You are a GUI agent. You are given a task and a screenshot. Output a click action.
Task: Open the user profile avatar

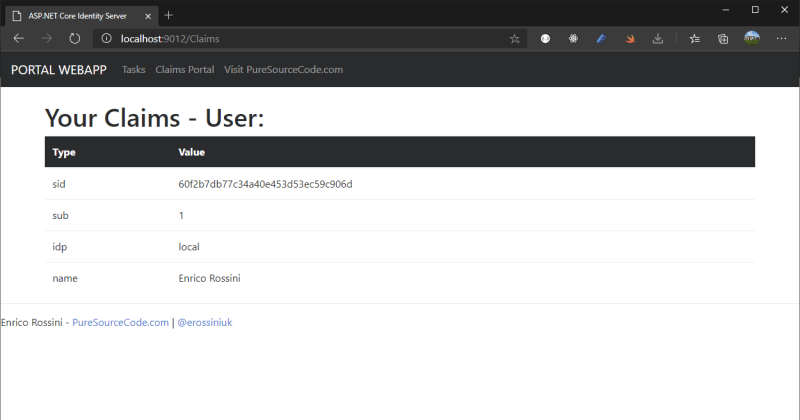pyautogui.click(x=752, y=38)
